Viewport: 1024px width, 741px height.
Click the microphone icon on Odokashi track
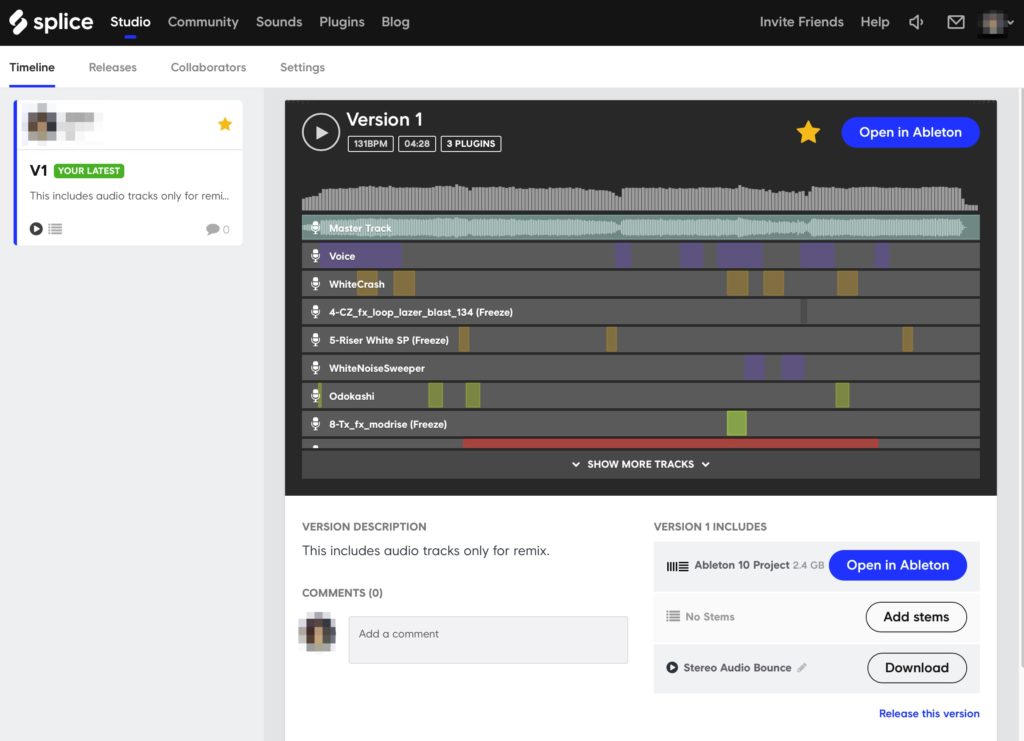tap(315, 396)
